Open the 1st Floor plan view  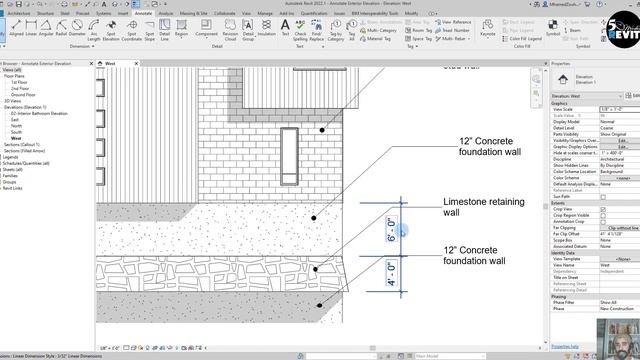pyautogui.click(x=19, y=82)
